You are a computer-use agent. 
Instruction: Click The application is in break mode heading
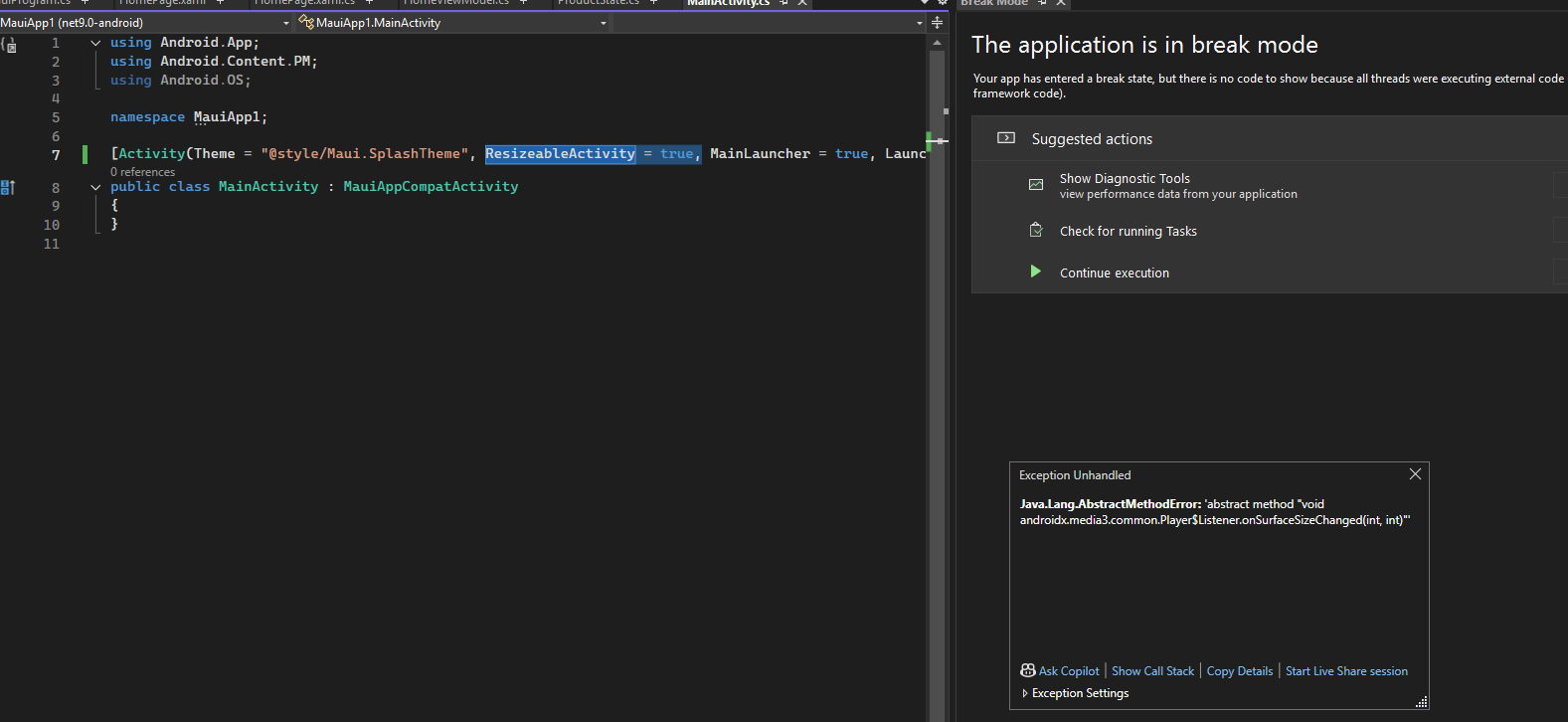(1144, 45)
